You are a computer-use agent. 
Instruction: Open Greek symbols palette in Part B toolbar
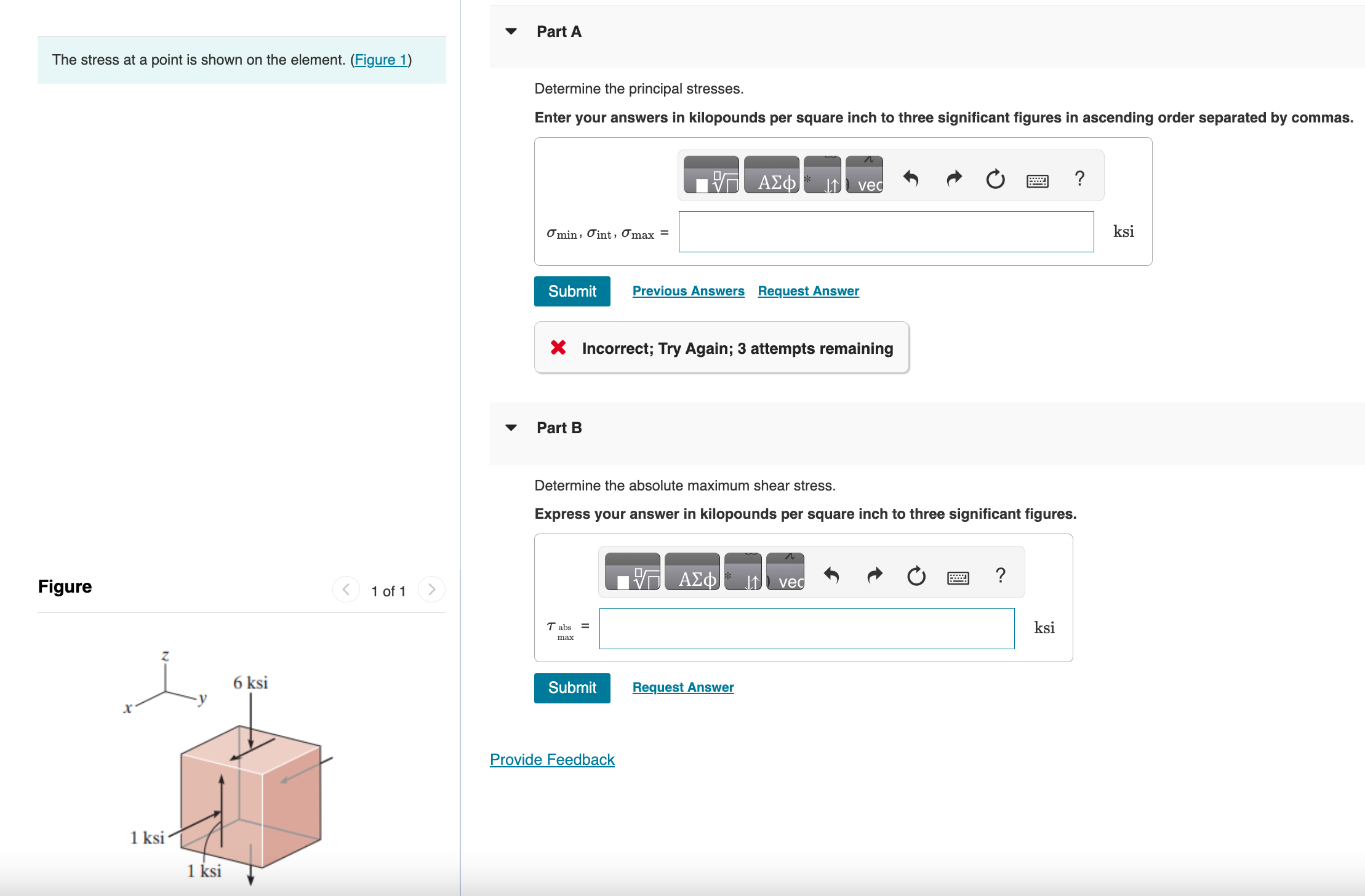(692, 572)
